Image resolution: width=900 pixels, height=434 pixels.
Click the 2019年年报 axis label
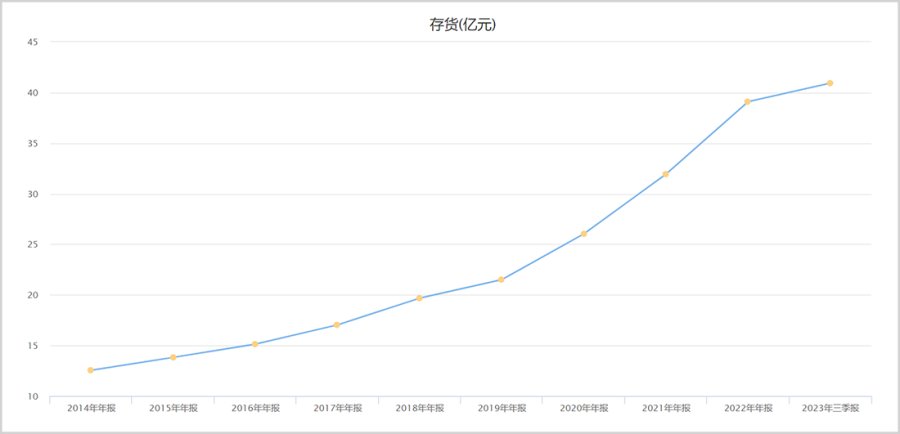(x=502, y=408)
